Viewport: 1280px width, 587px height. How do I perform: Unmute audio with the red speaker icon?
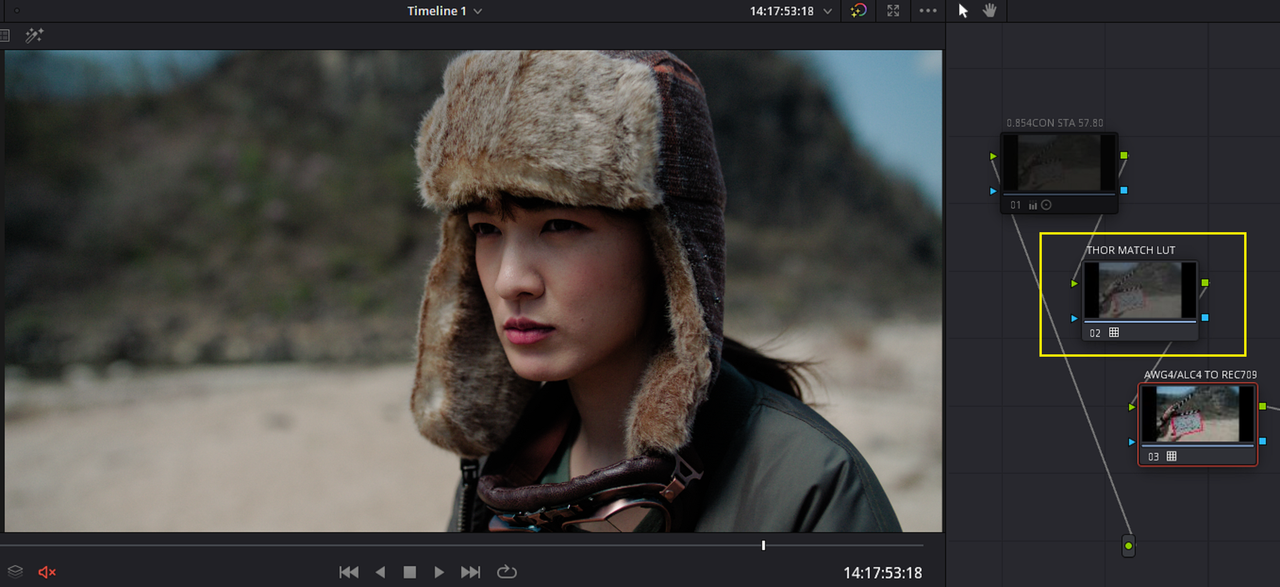(47, 572)
